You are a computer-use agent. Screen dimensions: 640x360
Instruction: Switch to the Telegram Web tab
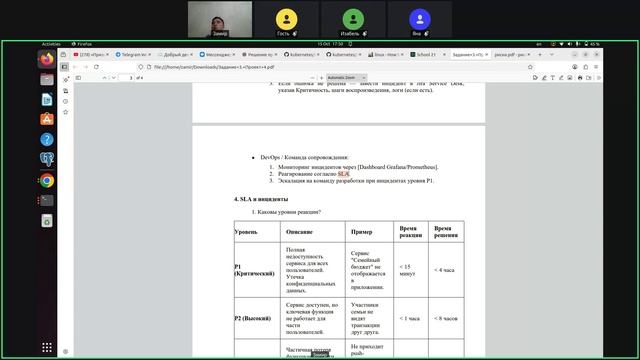tap(133, 54)
